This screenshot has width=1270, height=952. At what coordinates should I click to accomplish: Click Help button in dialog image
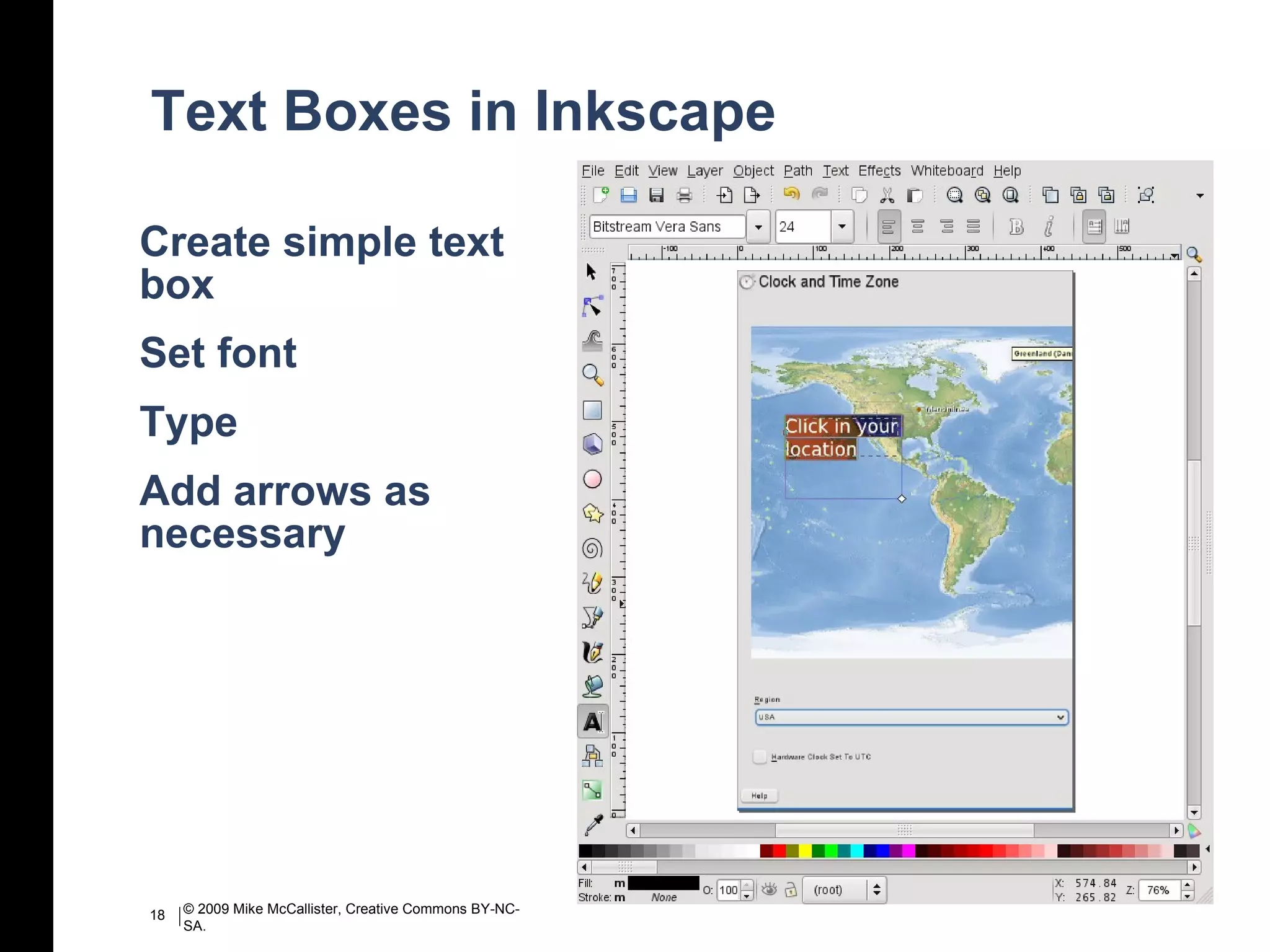pos(760,796)
